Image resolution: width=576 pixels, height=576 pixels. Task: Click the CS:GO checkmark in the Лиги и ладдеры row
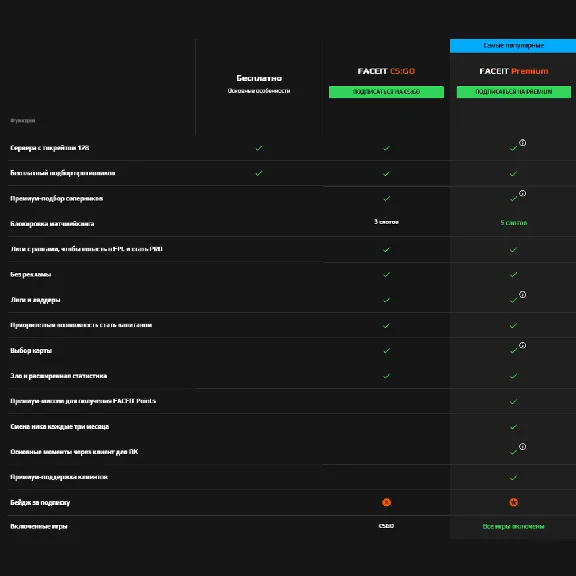click(386, 300)
